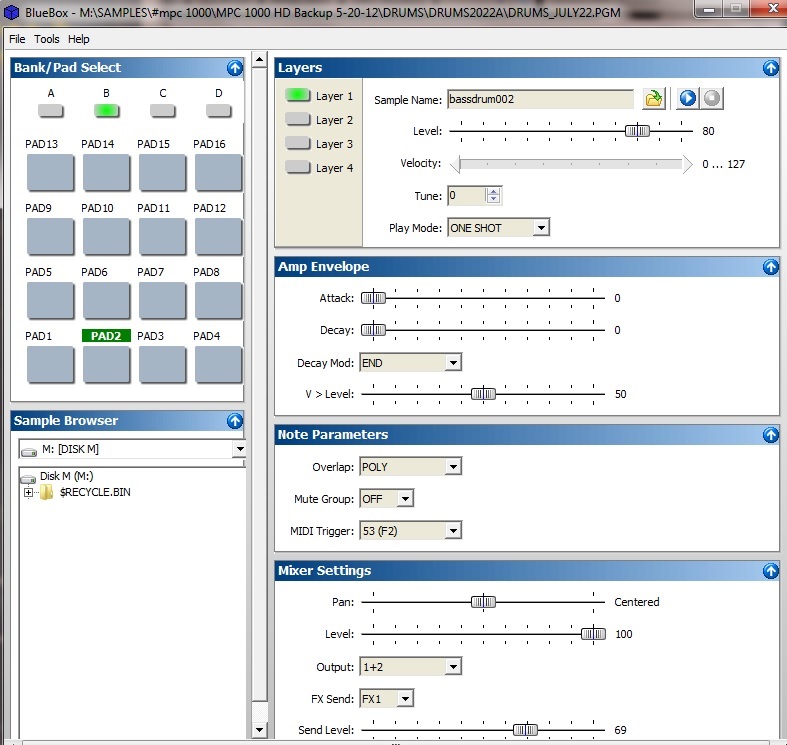Click the PAD4 pad
Screen dimensions: 787x745
click(x=218, y=365)
